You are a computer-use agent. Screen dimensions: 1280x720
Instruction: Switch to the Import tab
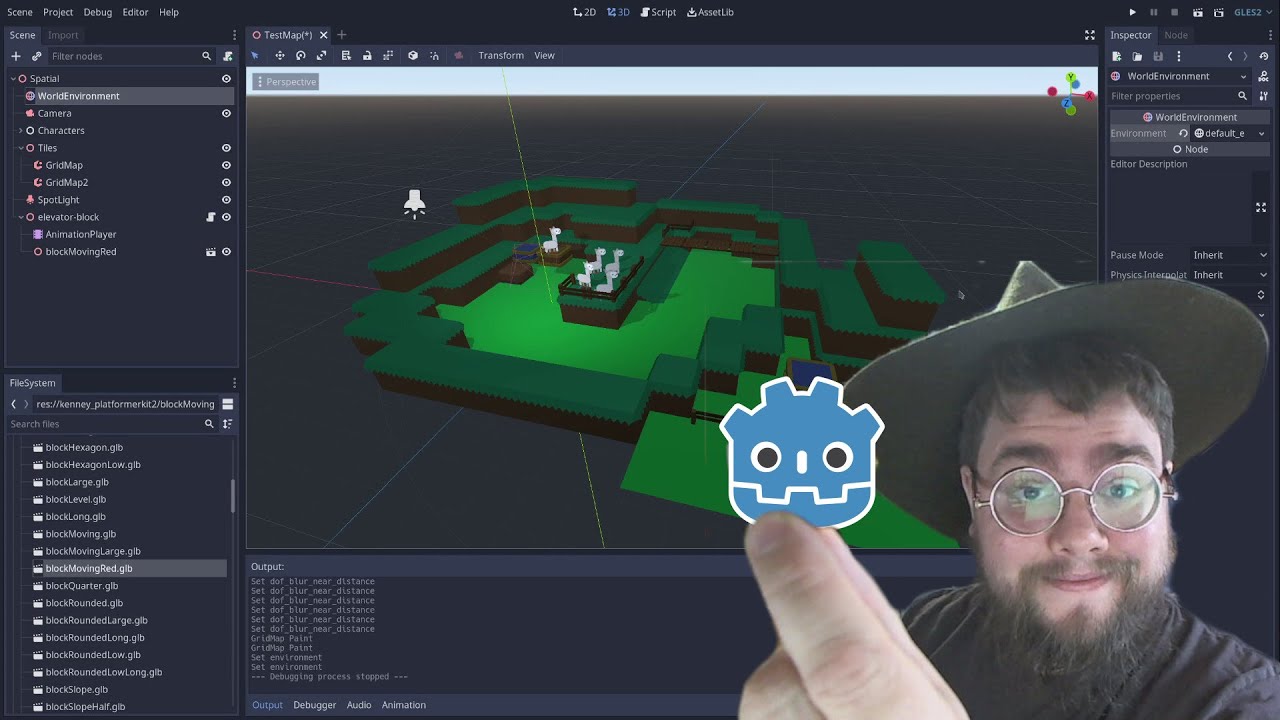(x=63, y=35)
